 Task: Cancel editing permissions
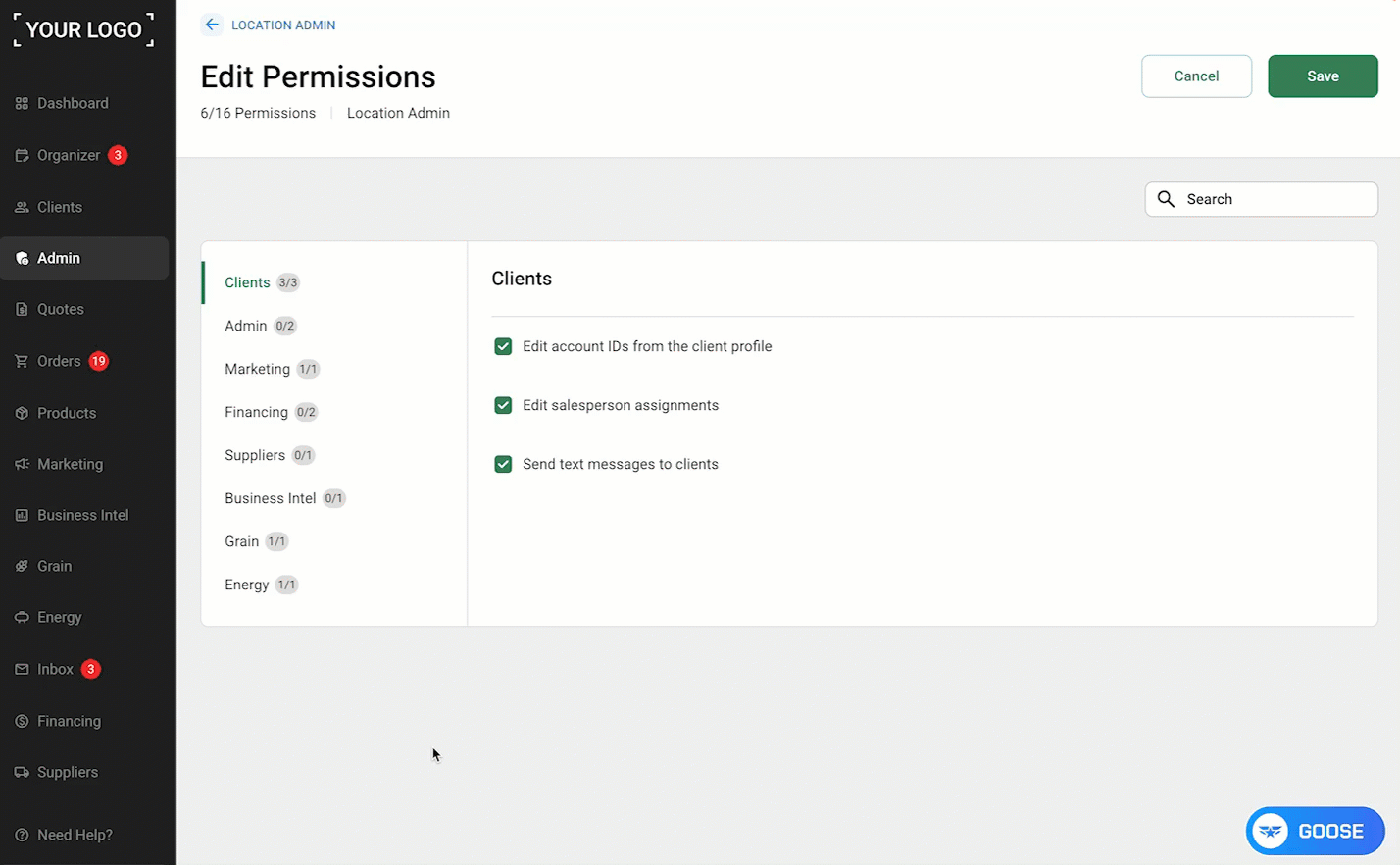(1196, 76)
